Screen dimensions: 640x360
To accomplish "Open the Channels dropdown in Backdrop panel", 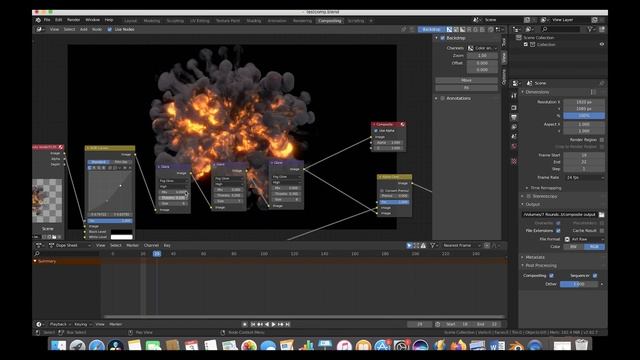I will (x=482, y=48).
